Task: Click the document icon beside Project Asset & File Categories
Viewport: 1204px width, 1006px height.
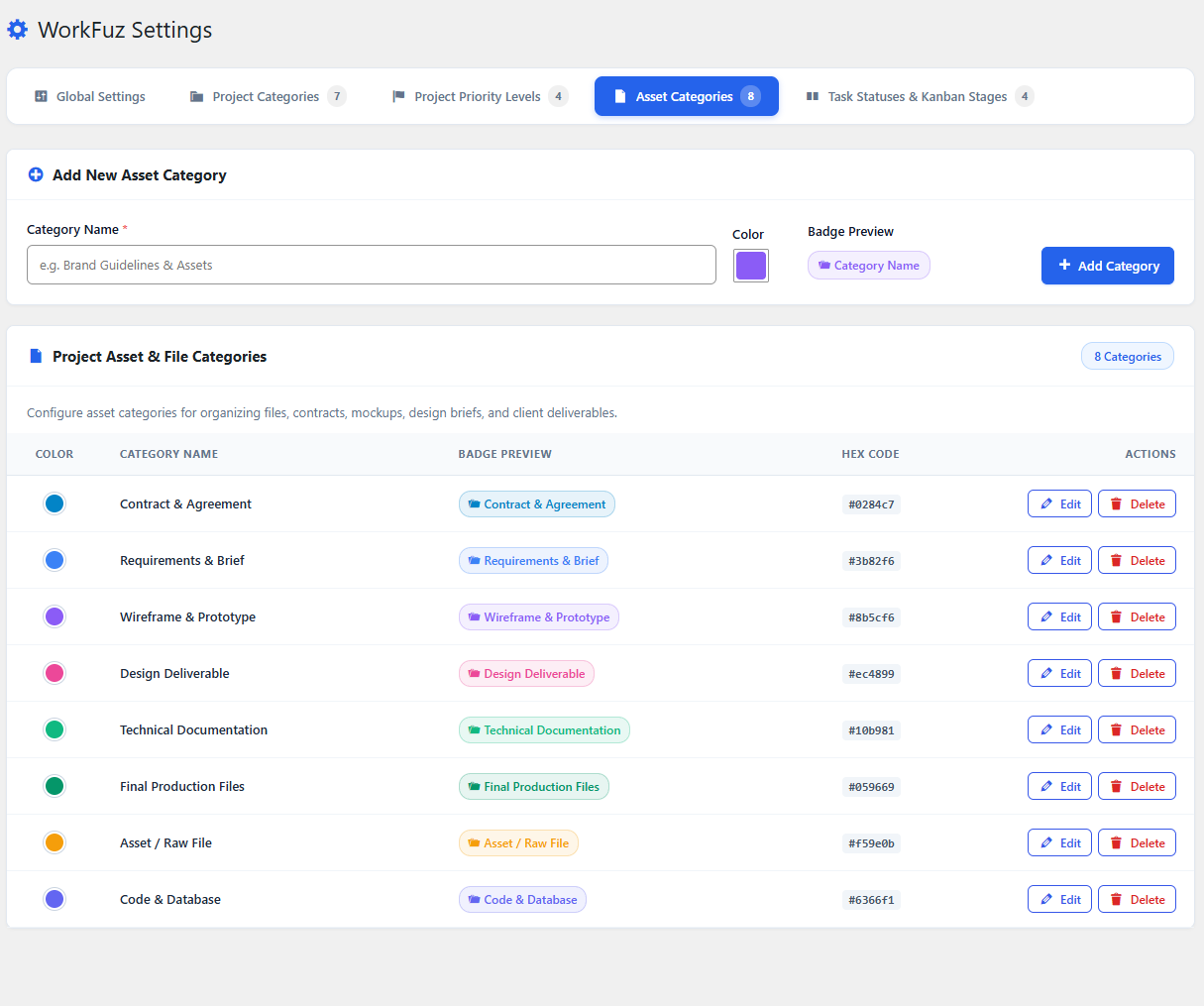Action: pos(36,356)
